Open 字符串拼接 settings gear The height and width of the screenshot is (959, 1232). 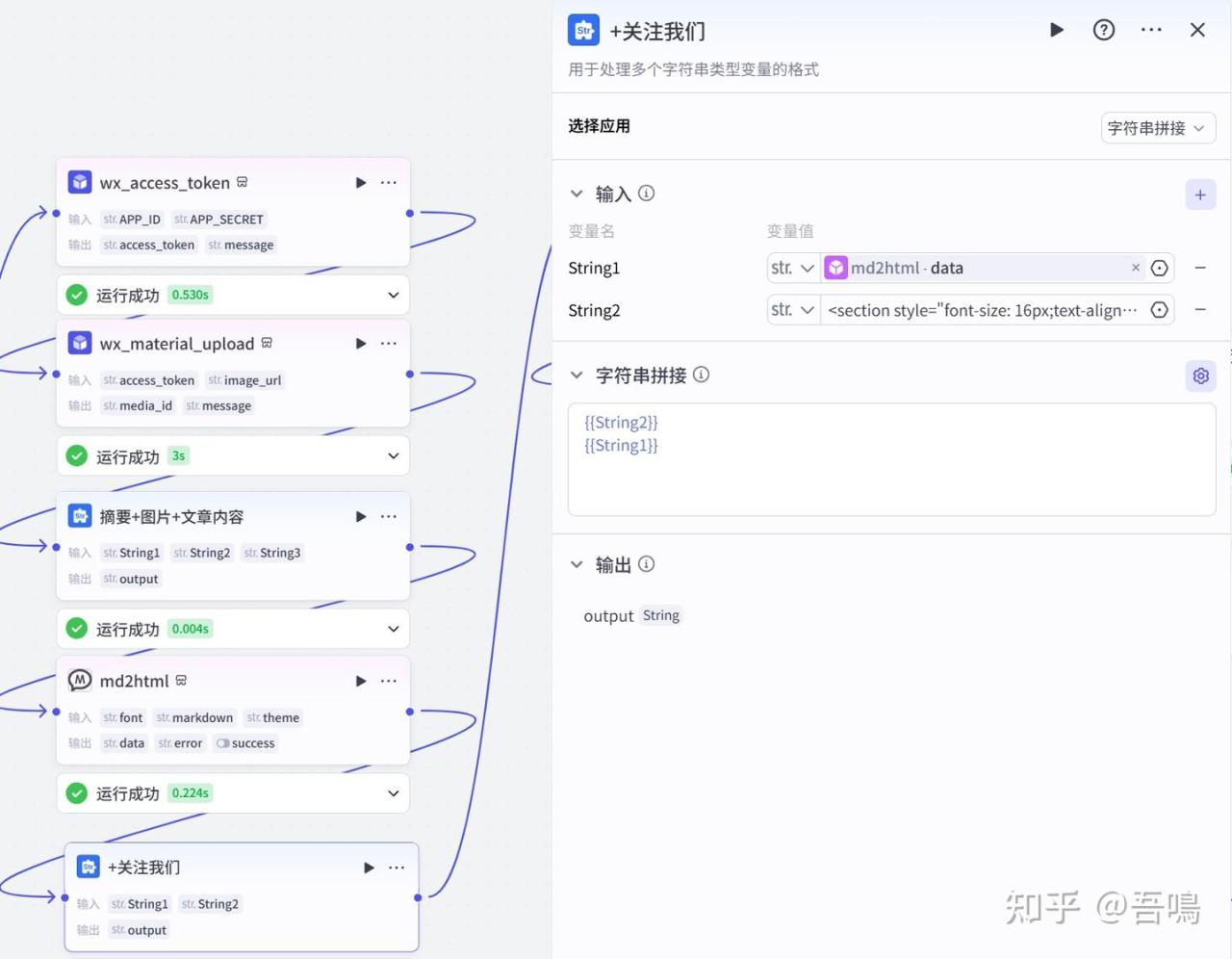pyautogui.click(x=1200, y=376)
